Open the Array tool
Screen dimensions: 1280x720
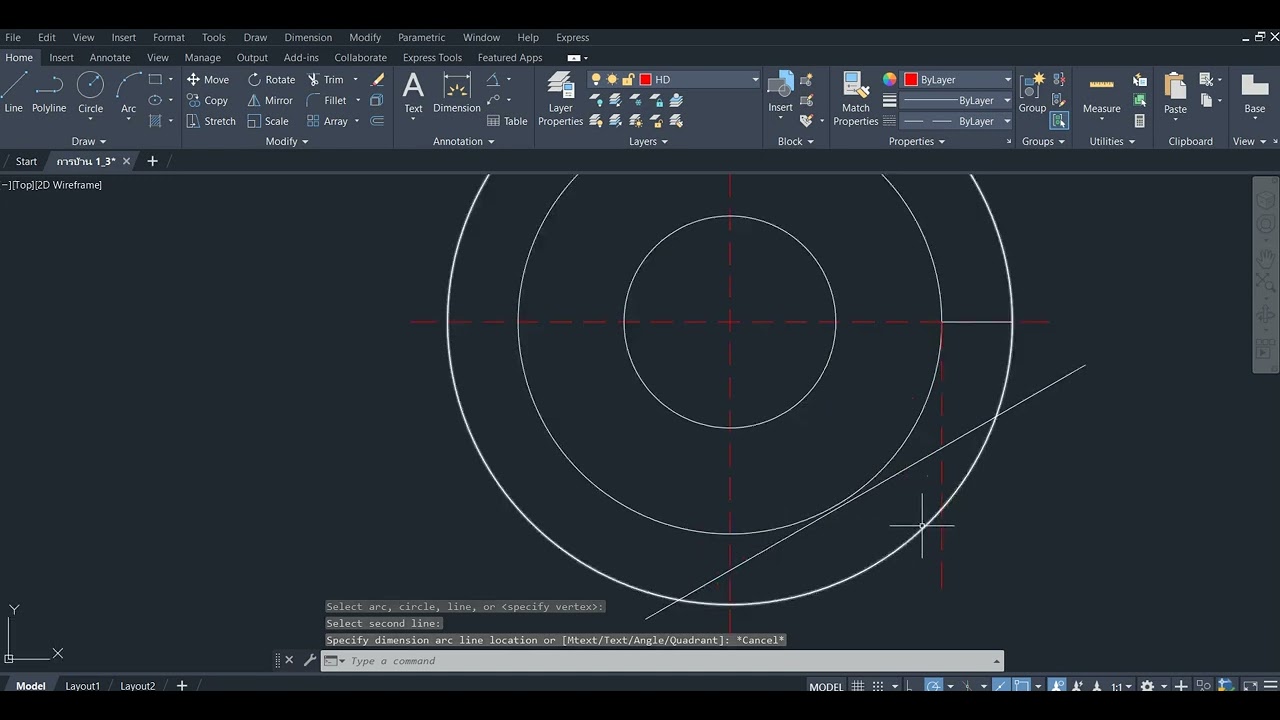[x=328, y=121]
